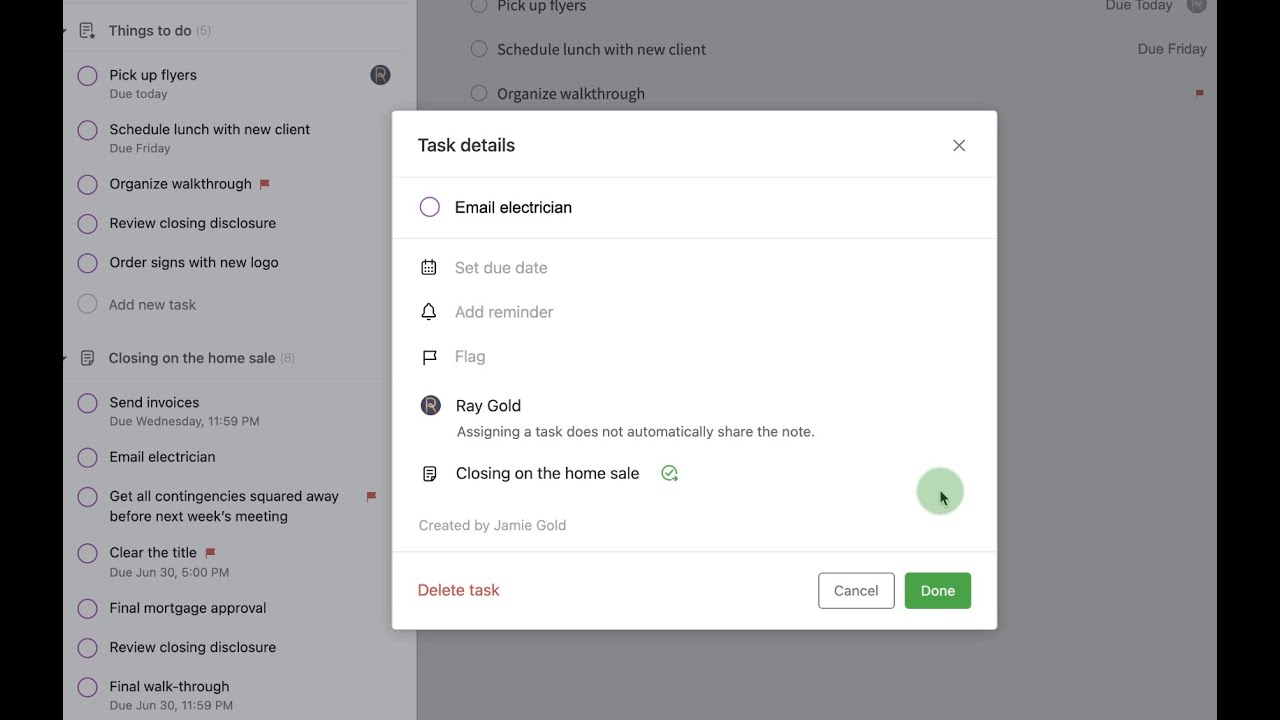Open Final walk-through task text
Screen dimensions: 1280x720
[x=169, y=686]
